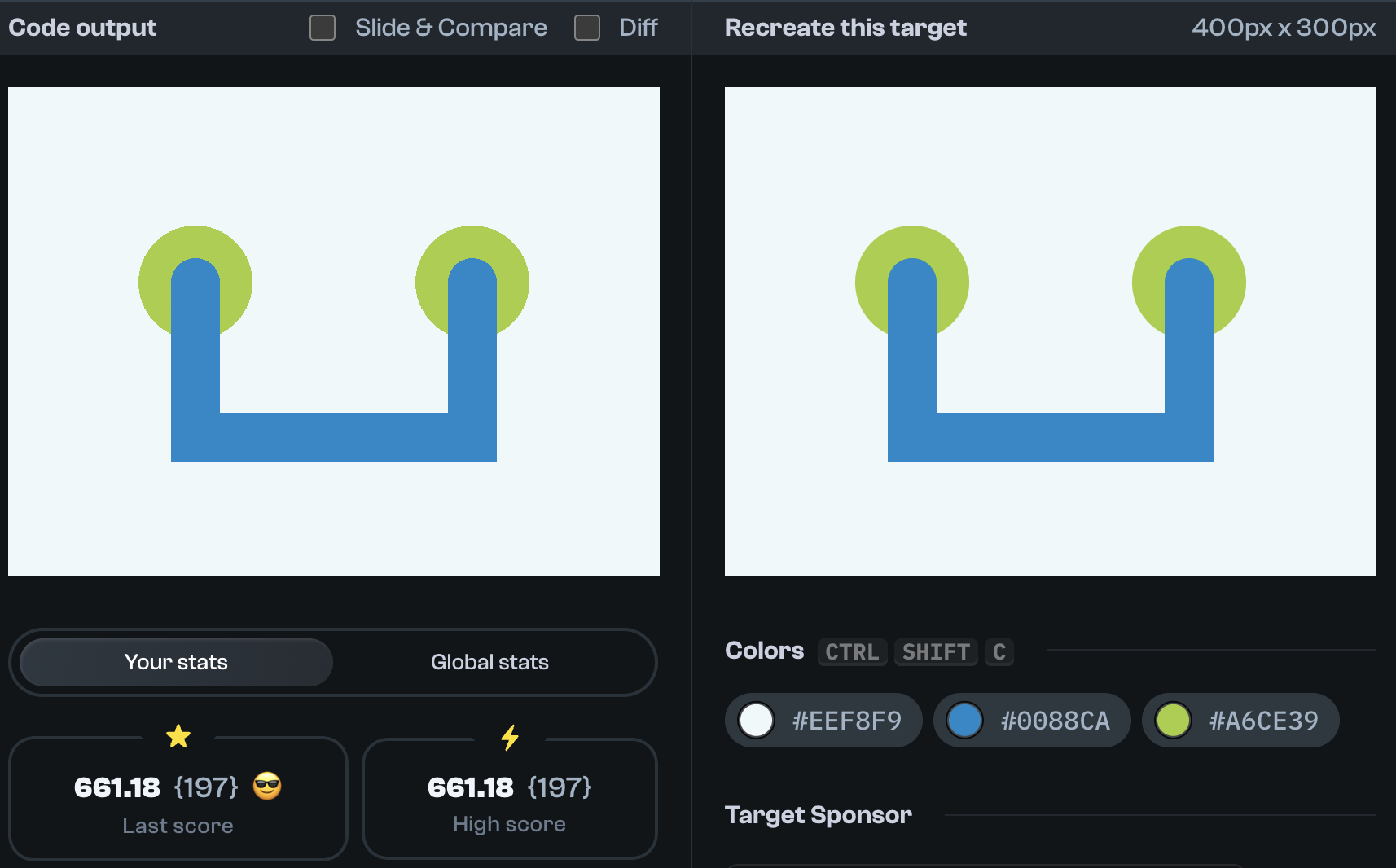Copy the #EEF8F9 color chip
Viewport: 1396px width, 868px height.
tap(823, 721)
